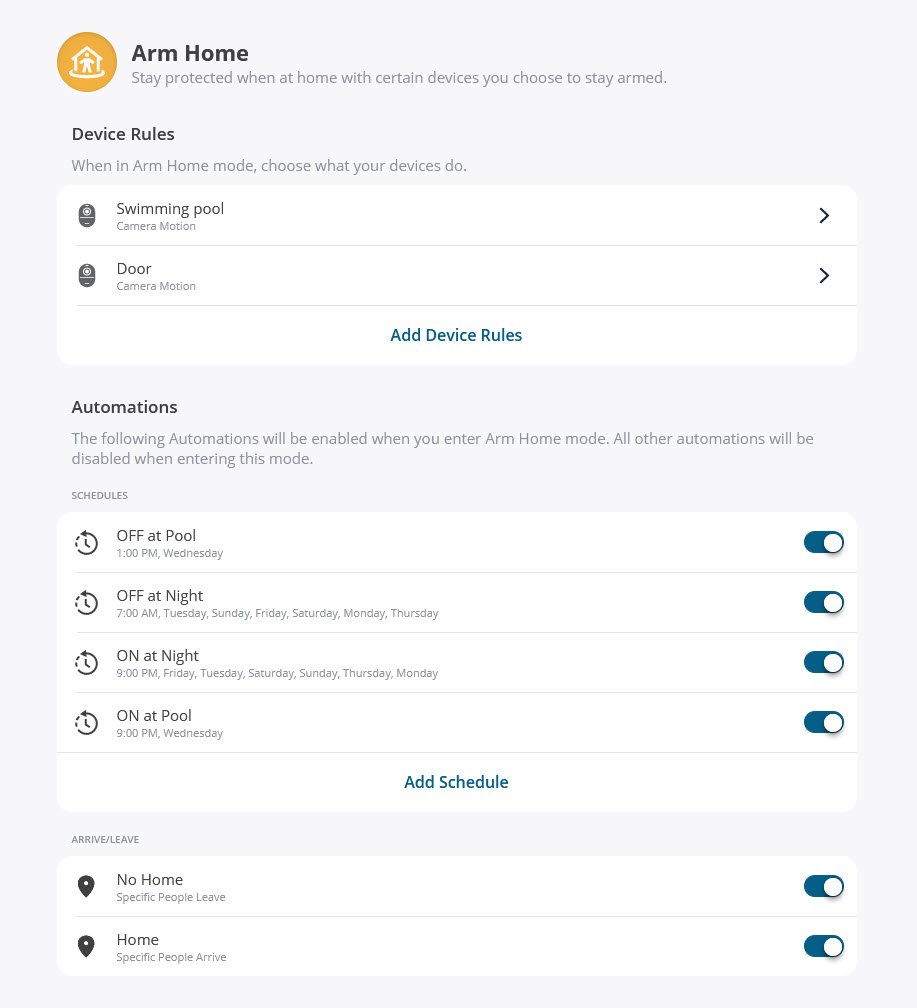The width and height of the screenshot is (917, 1008).
Task: Click Add Schedule
Action: pyautogui.click(x=456, y=782)
